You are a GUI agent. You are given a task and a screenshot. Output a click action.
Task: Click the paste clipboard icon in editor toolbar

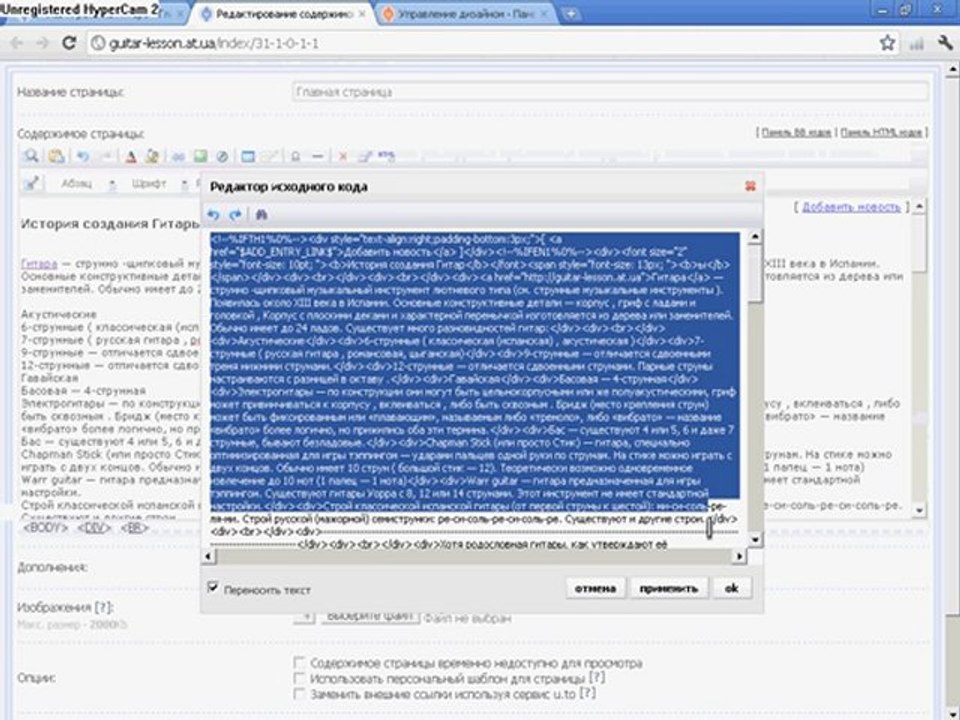tap(56, 156)
